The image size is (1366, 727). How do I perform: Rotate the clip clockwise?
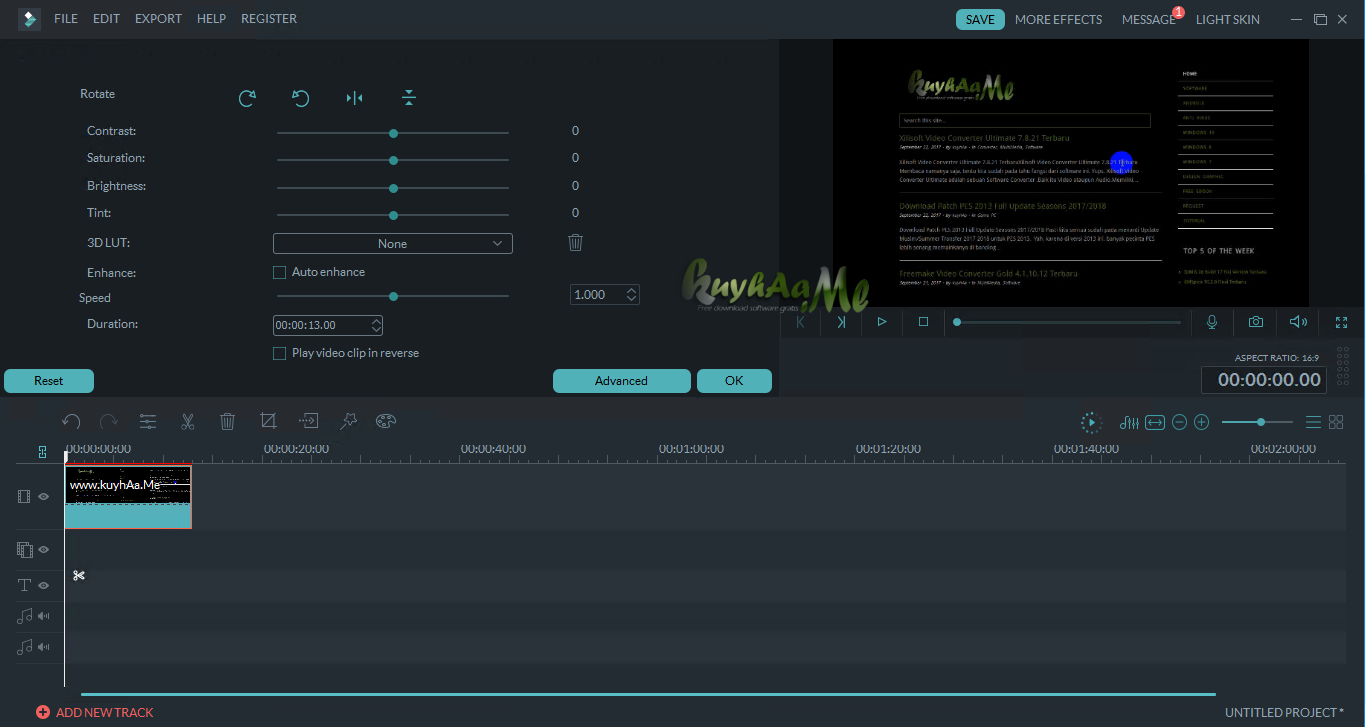[247, 98]
